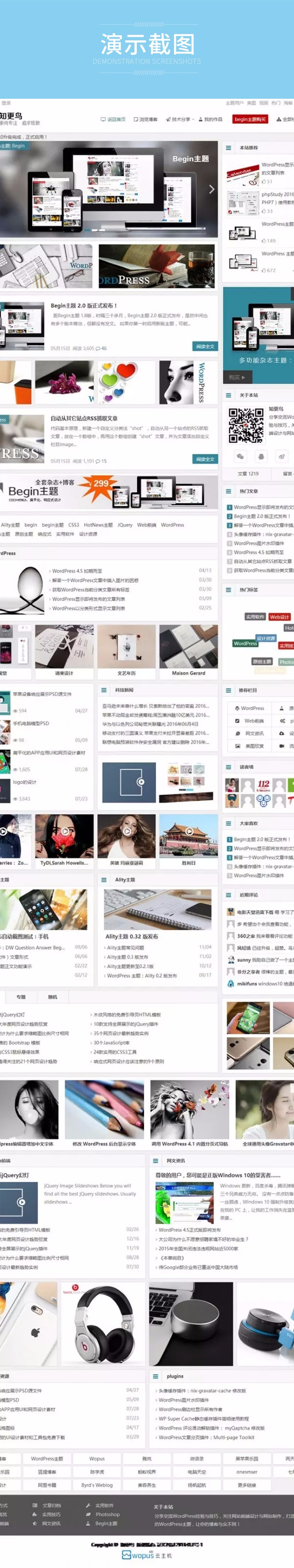Select the JQuery tag link
This screenshot has height=1568, width=294.
pyautogui.click(x=125, y=525)
